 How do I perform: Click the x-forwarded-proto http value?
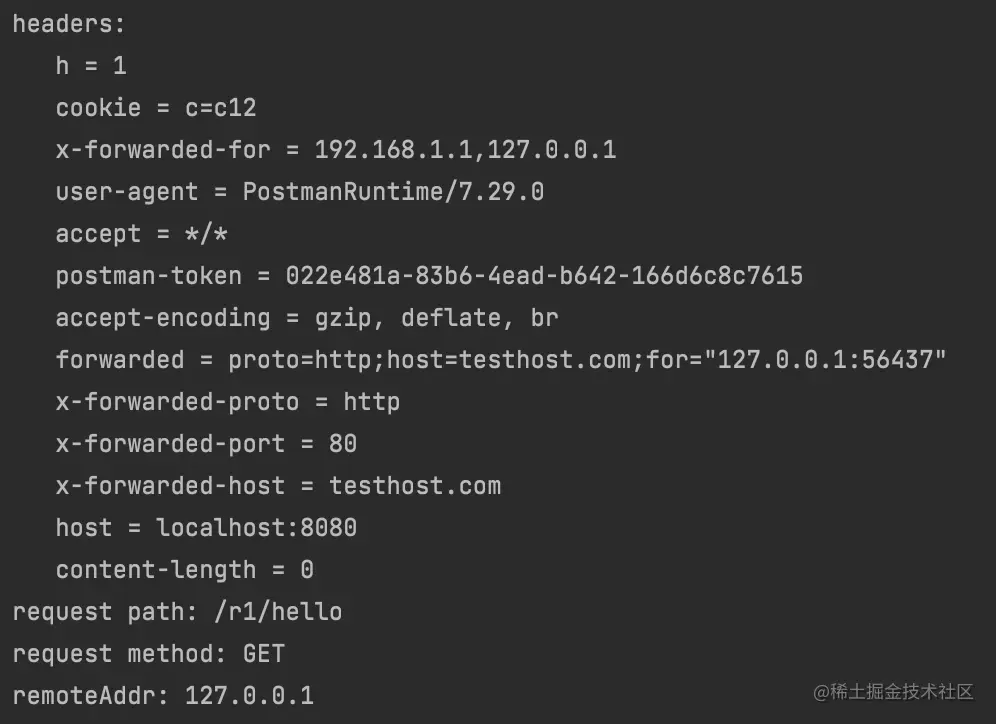(x=372, y=402)
